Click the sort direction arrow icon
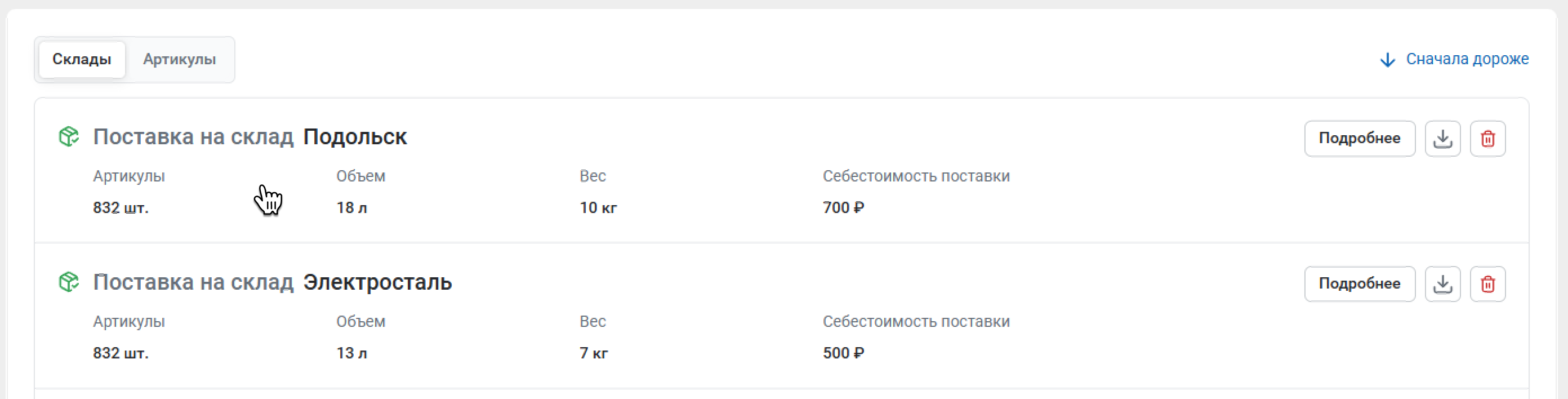Screen dimensions: 1568x399 (x=1387, y=60)
